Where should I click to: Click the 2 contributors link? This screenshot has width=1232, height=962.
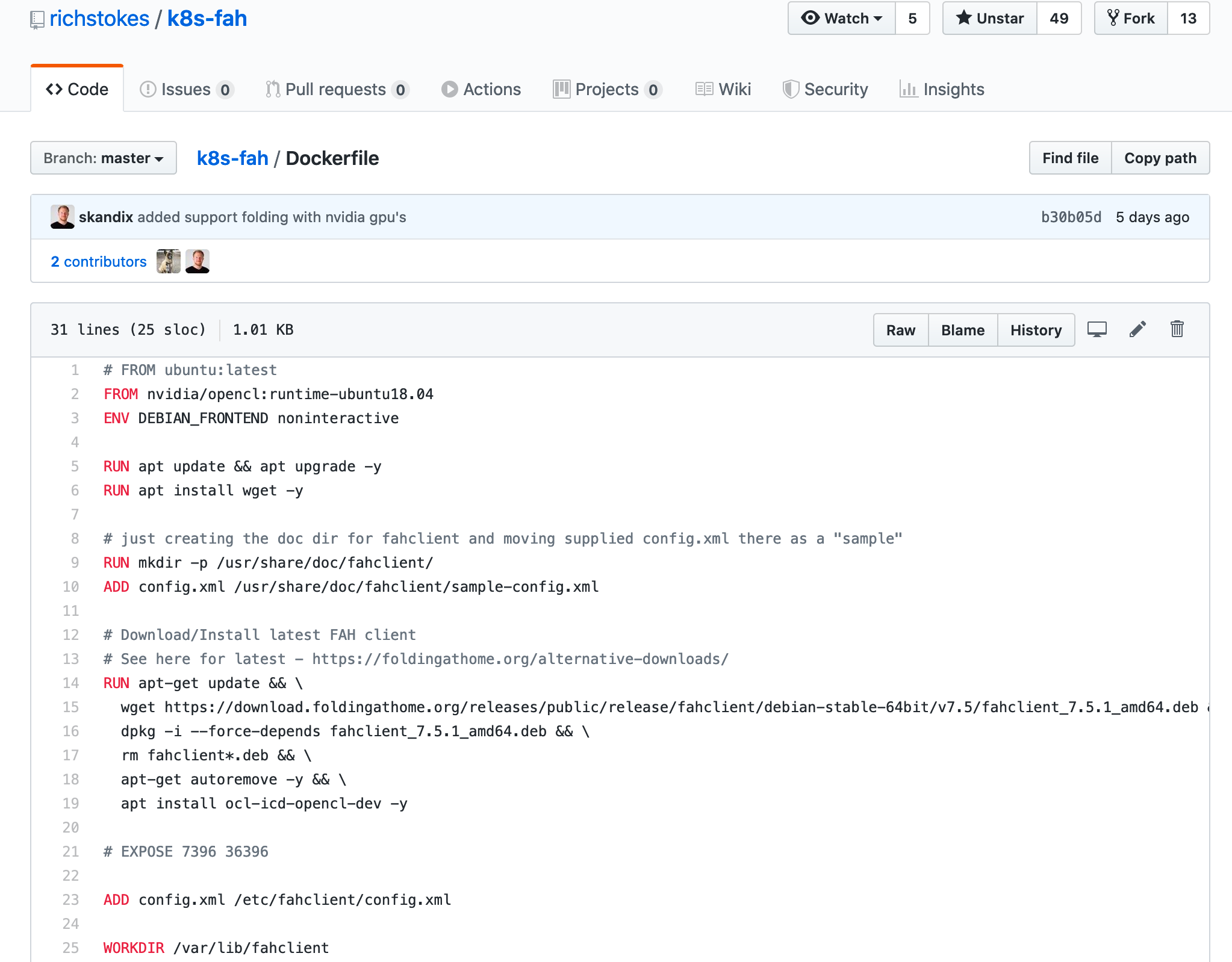click(x=99, y=262)
